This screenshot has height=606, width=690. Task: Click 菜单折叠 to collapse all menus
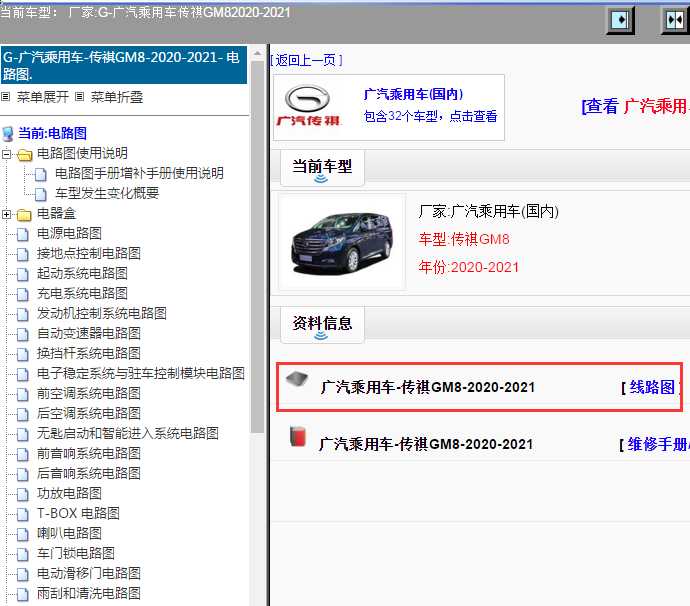[117, 97]
